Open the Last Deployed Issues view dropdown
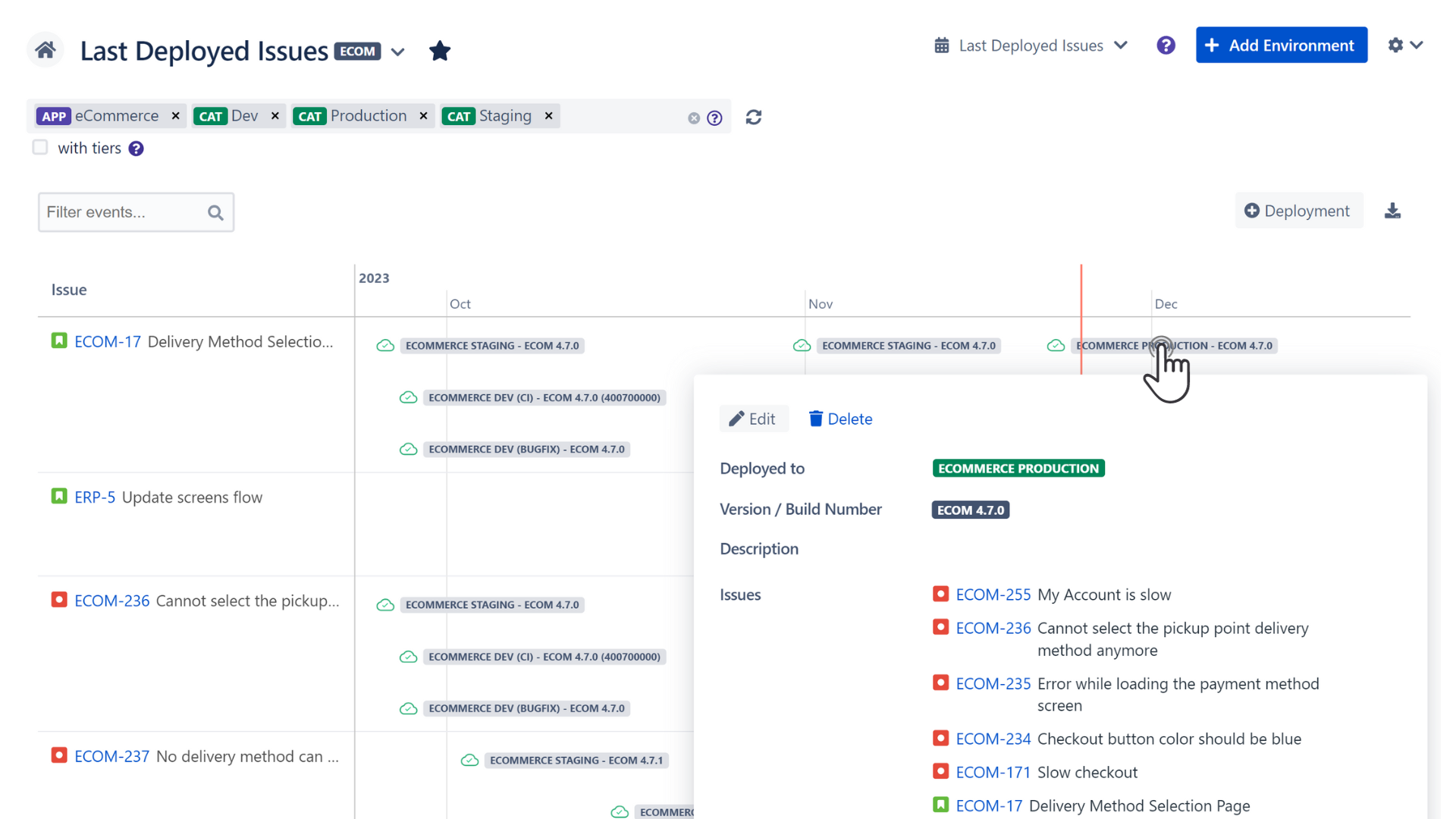 coord(1031,45)
